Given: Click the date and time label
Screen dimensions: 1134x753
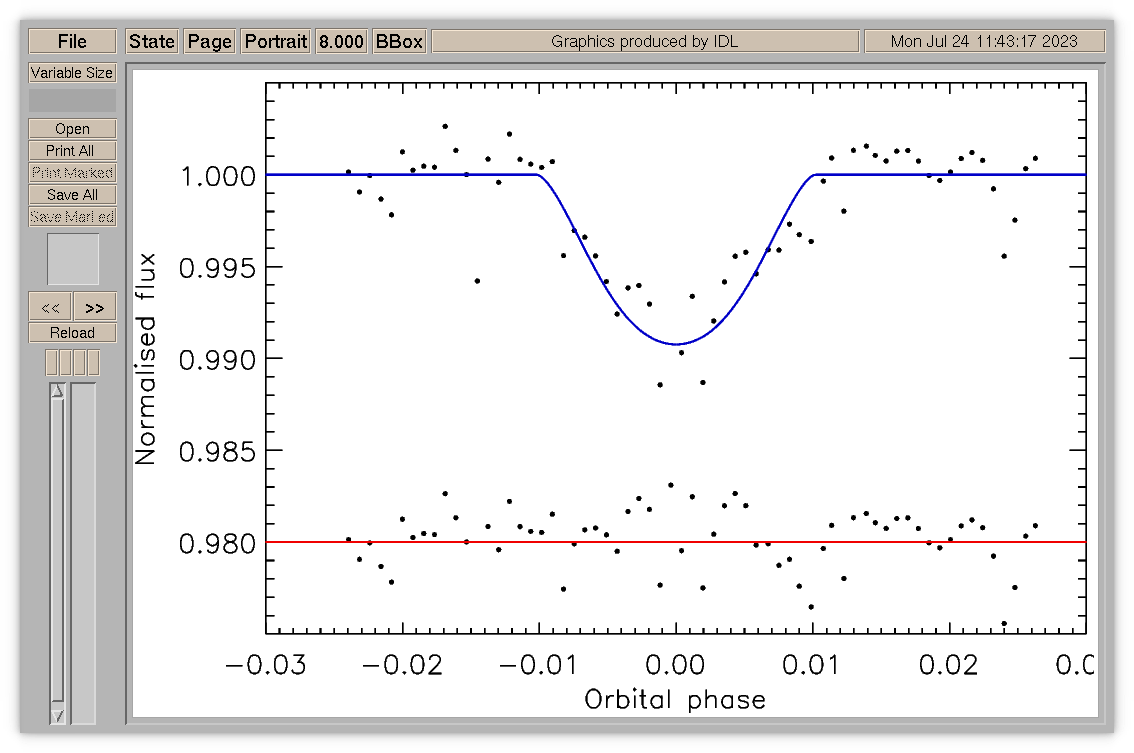Looking at the screenshot, I should 984,41.
